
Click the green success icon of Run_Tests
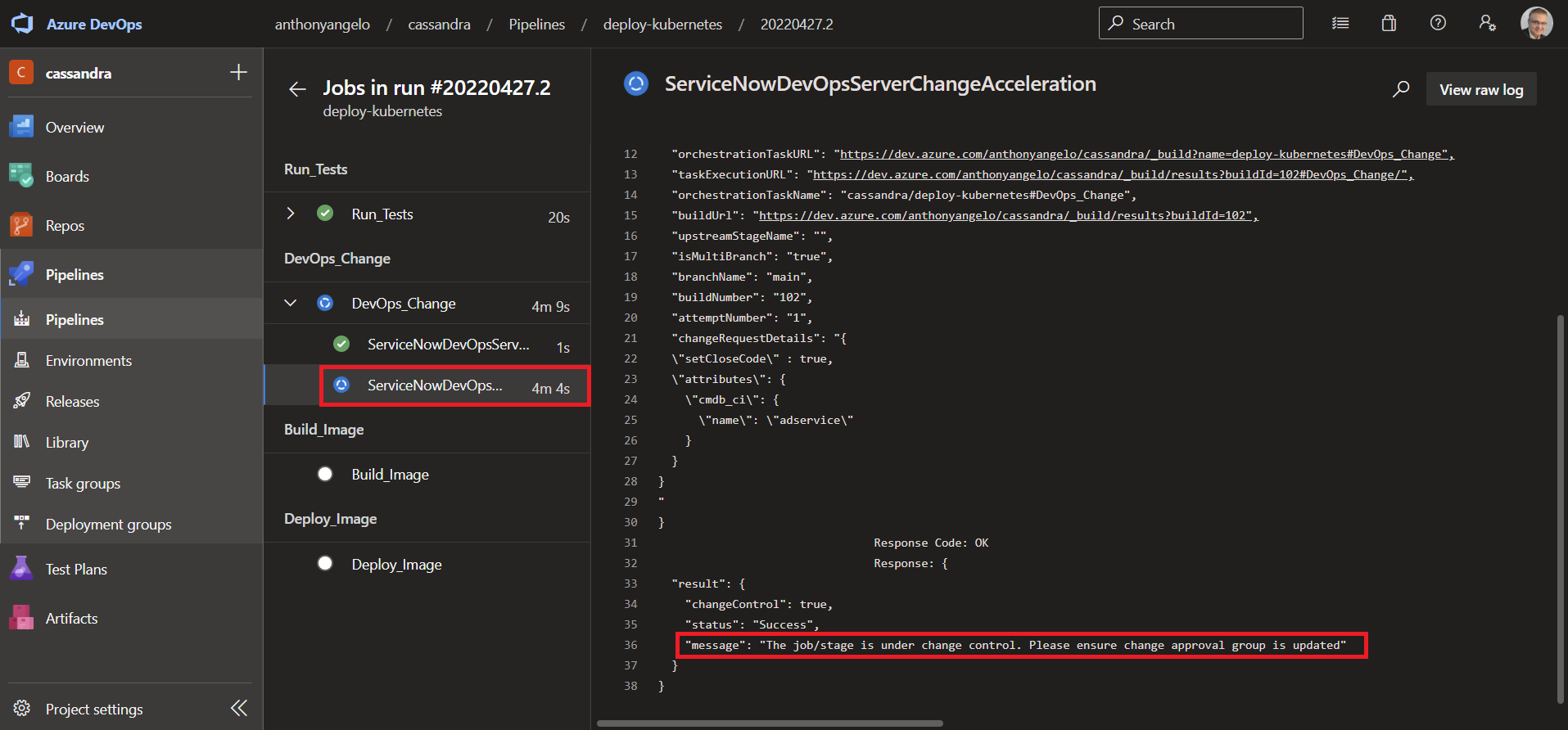[325, 214]
